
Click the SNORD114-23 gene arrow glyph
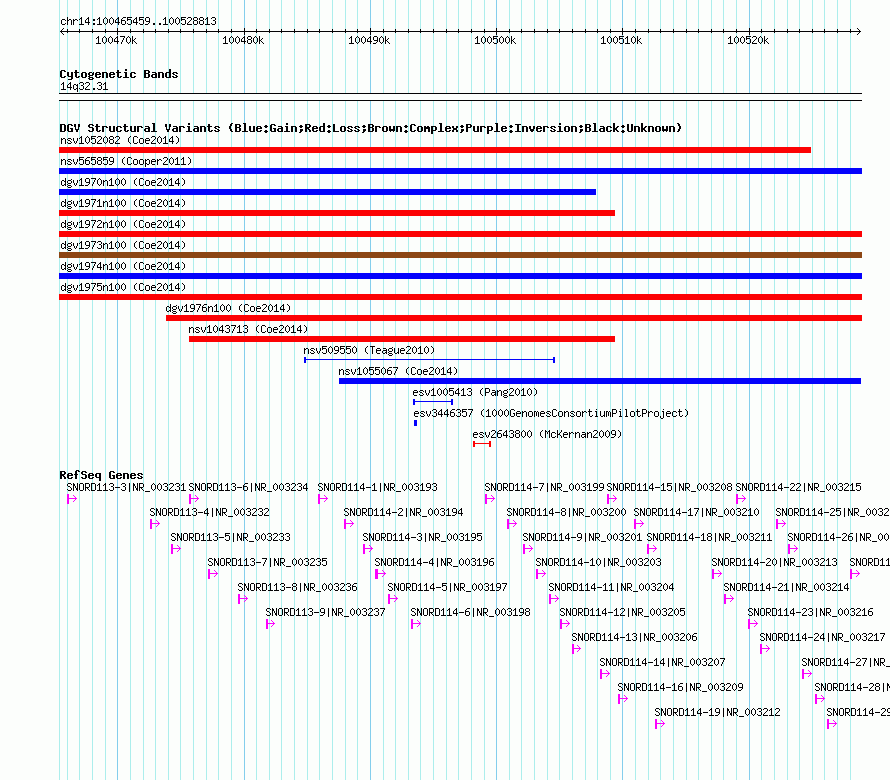tap(753, 624)
